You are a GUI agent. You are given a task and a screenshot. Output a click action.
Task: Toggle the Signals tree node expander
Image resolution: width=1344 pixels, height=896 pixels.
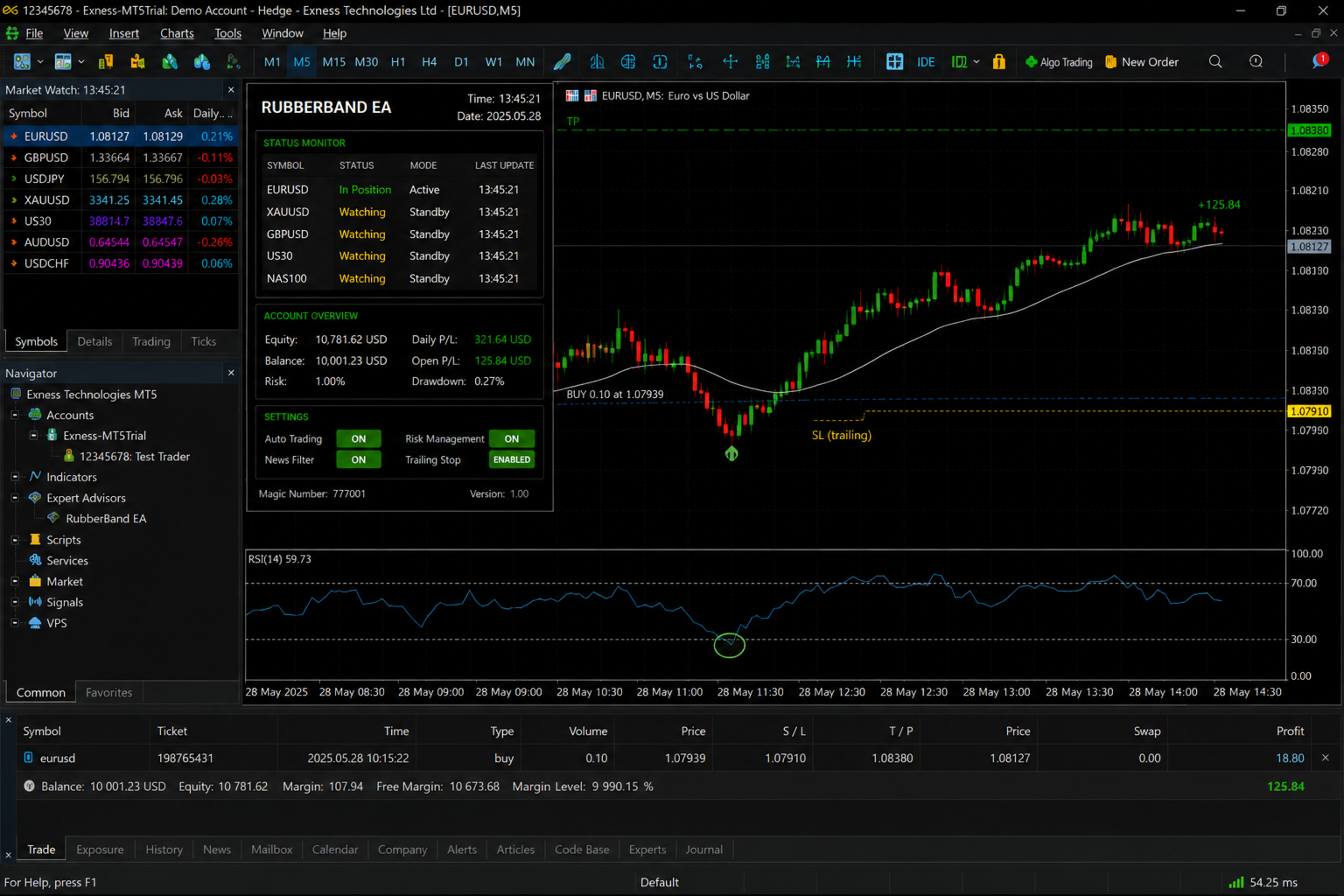point(15,602)
